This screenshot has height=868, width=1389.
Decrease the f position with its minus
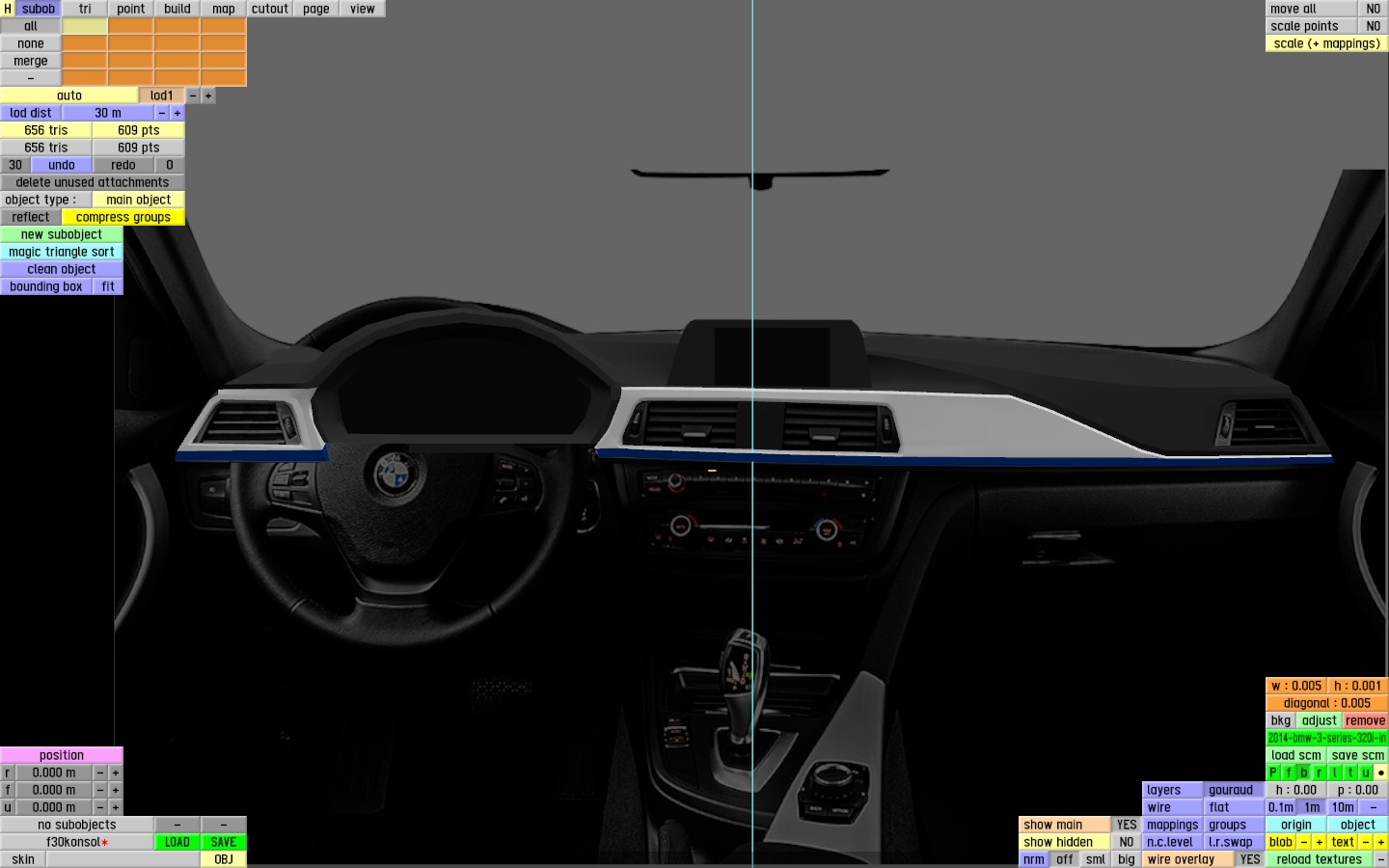100,790
